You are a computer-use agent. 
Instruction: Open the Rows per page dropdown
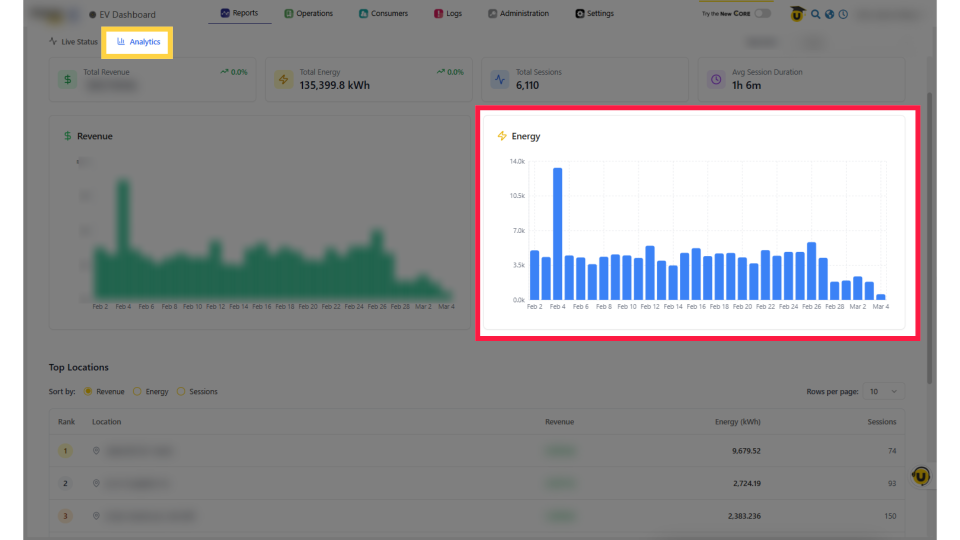coord(883,391)
